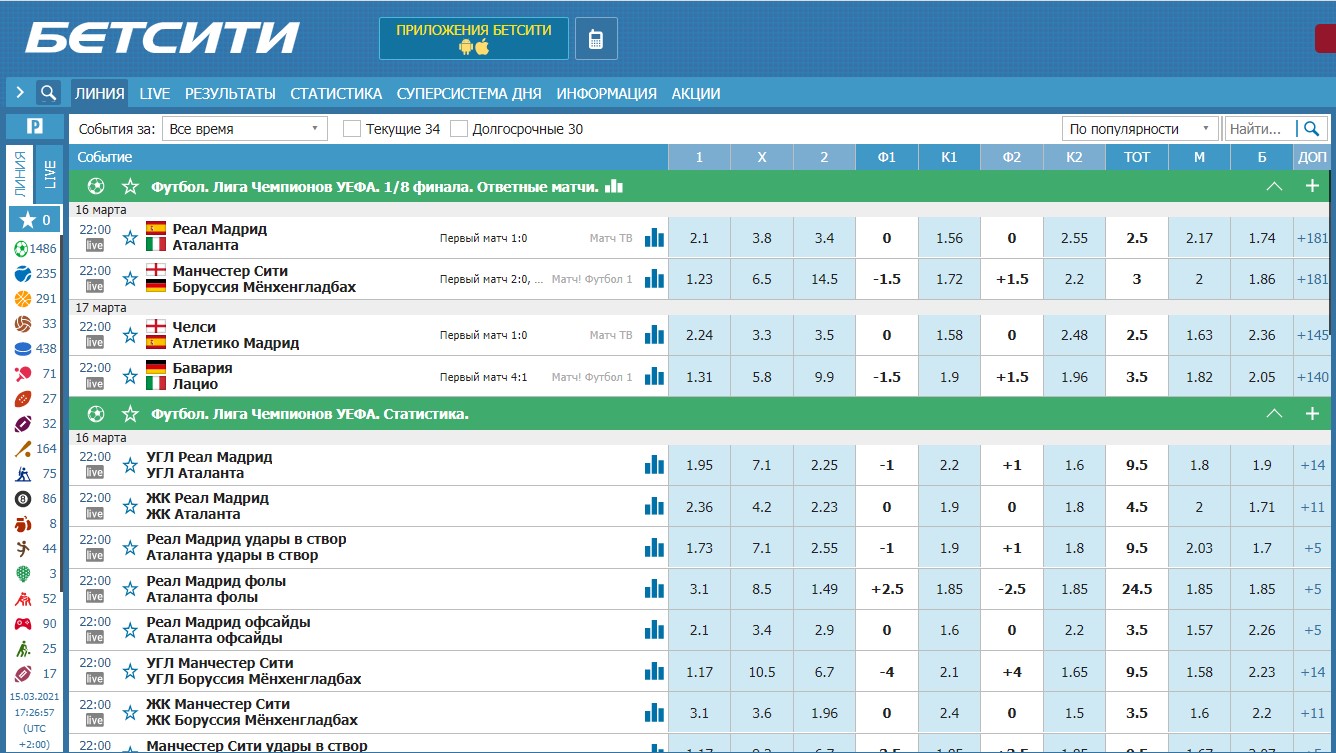Viewport: 1336px width, 753px height.
Task: Pick odds 2.1 for Реал Мадрид win versus Аталанта
Action: (699, 238)
